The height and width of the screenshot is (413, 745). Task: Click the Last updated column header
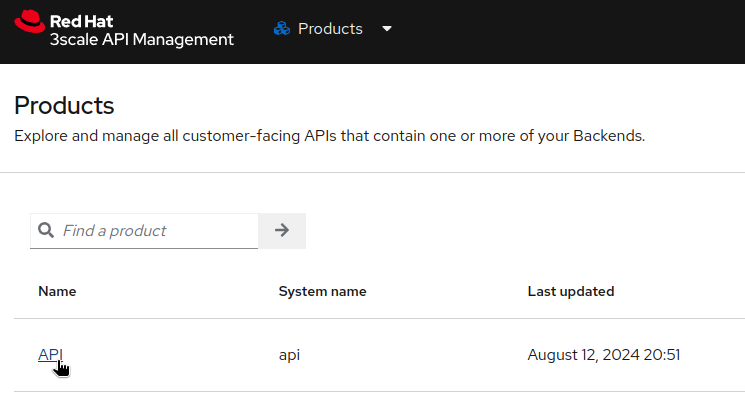pyautogui.click(x=570, y=291)
